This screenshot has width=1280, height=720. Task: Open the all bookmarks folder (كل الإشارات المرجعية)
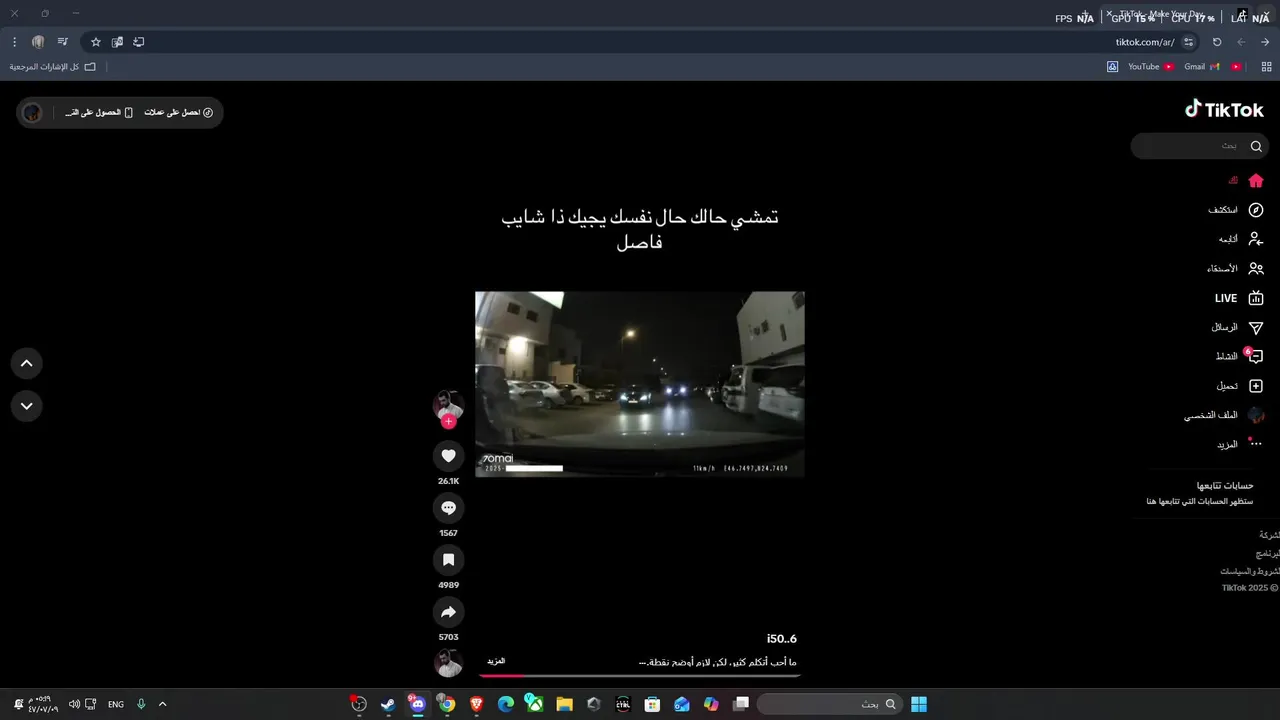tap(53, 67)
